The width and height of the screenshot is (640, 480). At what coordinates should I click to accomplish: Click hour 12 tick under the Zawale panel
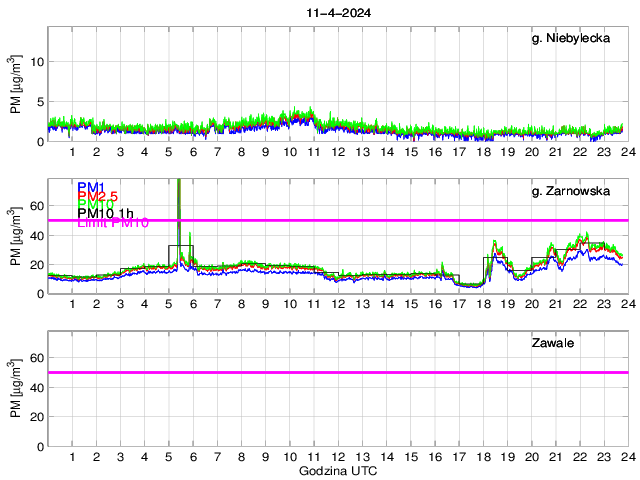click(x=338, y=456)
